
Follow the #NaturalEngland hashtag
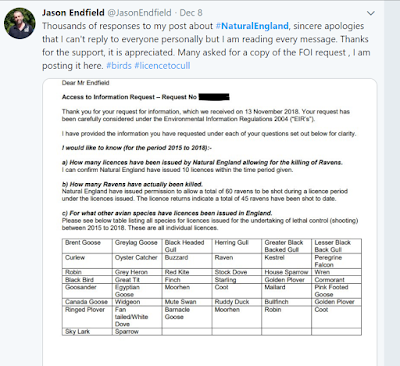(252, 26)
